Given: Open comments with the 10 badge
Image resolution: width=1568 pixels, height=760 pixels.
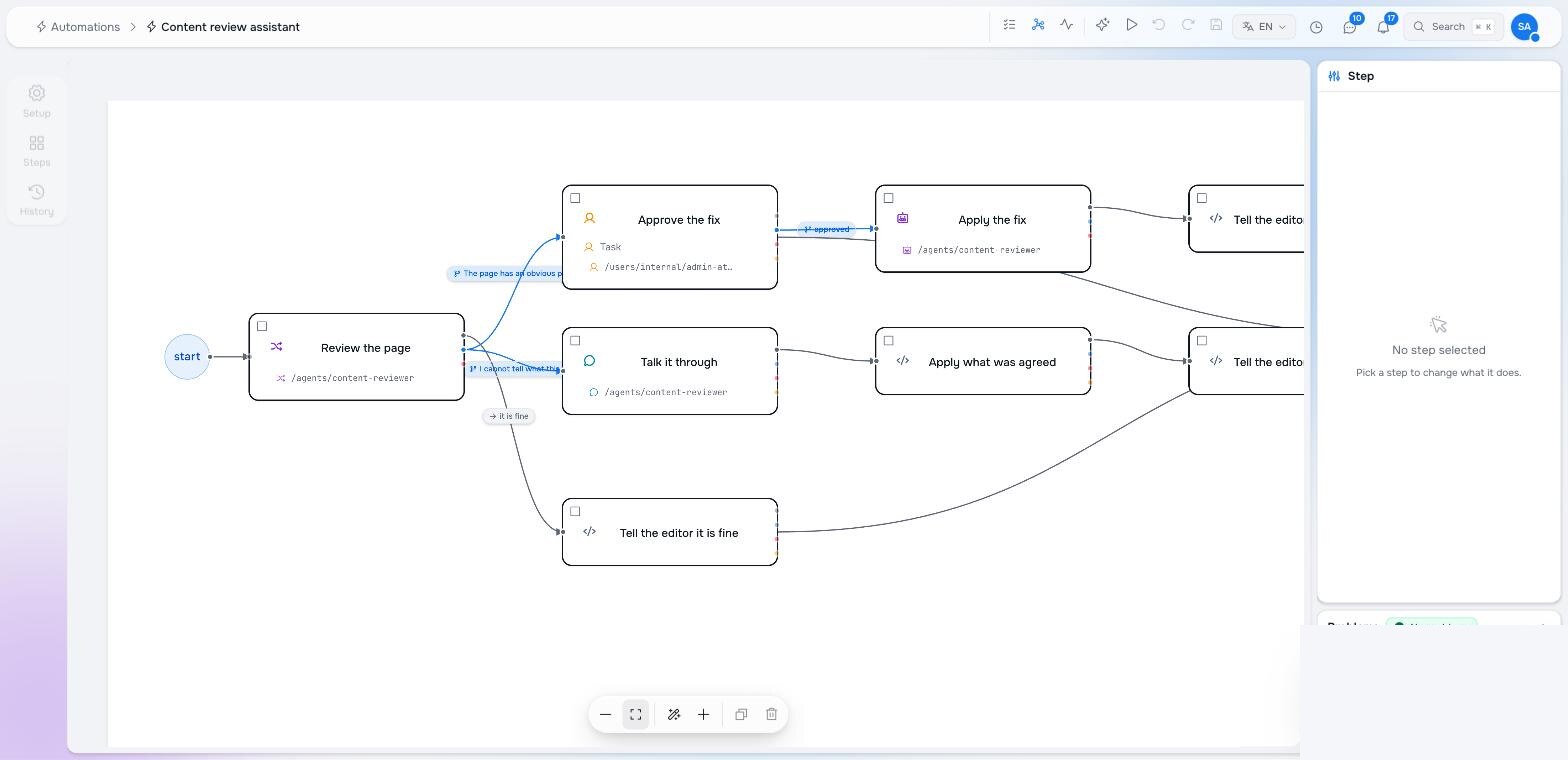Looking at the screenshot, I should point(1350,27).
